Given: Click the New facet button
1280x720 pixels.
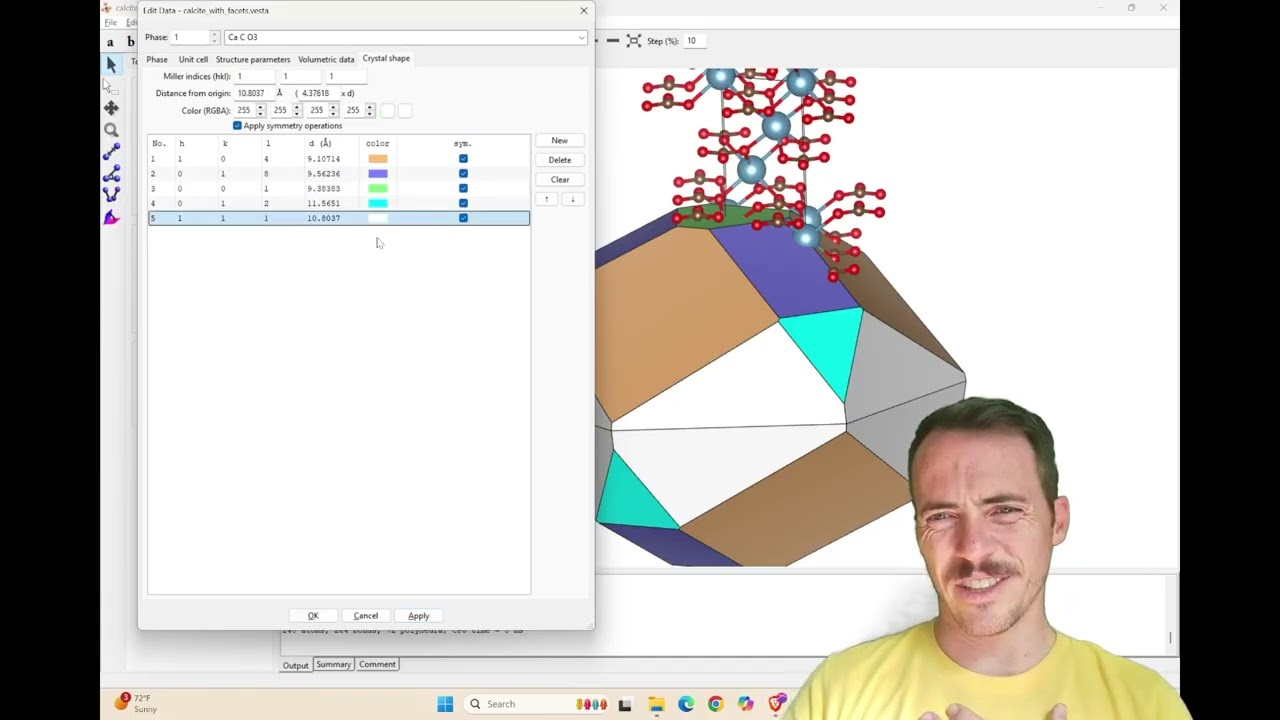Looking at the screenshot, I should 560,141.
